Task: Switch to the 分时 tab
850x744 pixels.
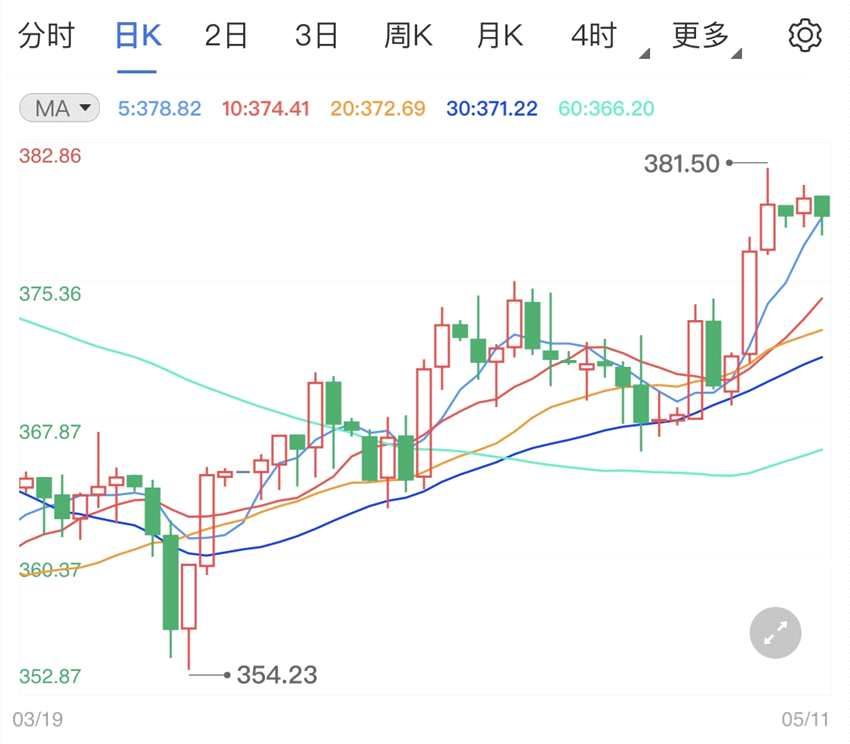Action: tap(45, 34)
